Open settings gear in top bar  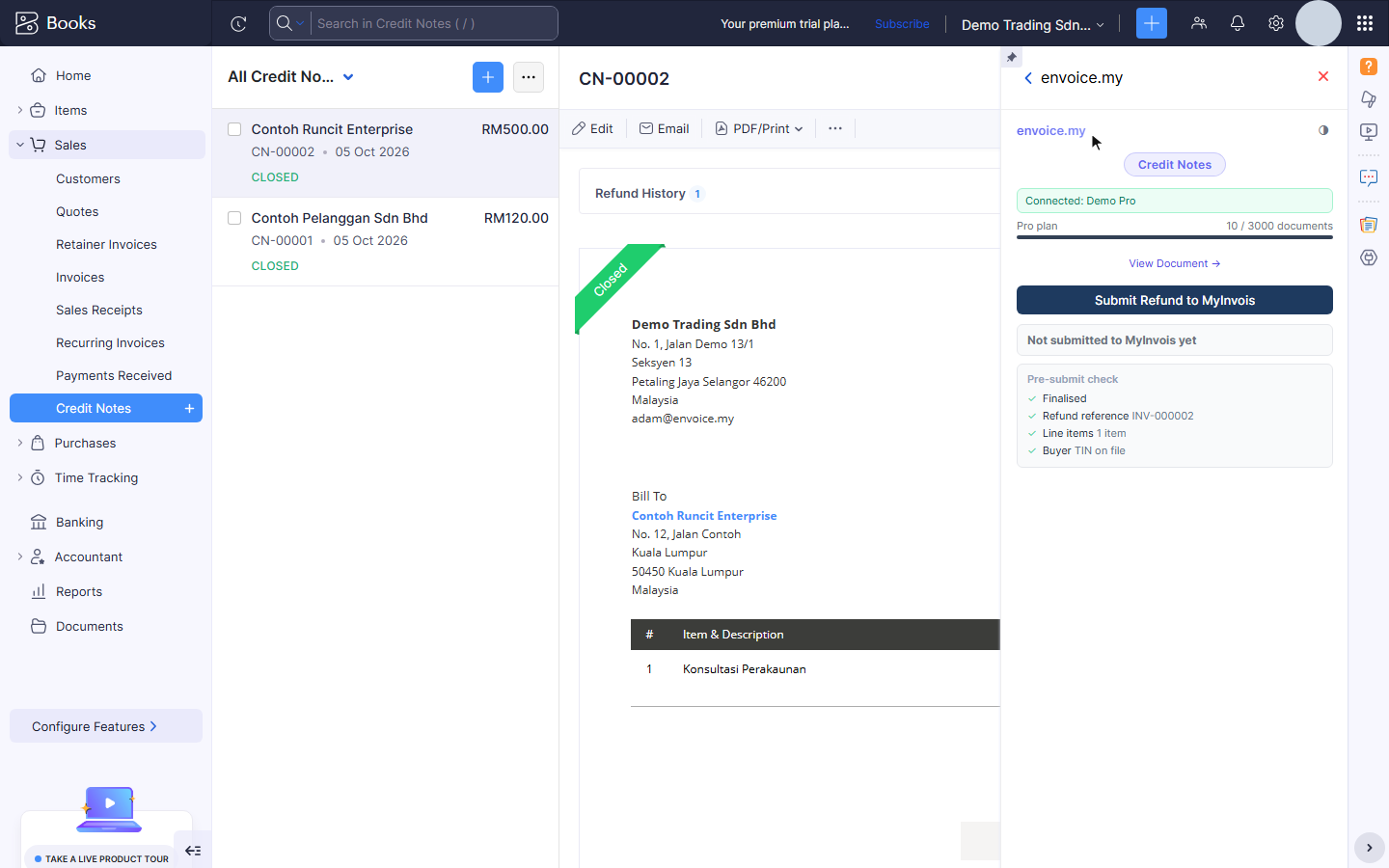1275,23
